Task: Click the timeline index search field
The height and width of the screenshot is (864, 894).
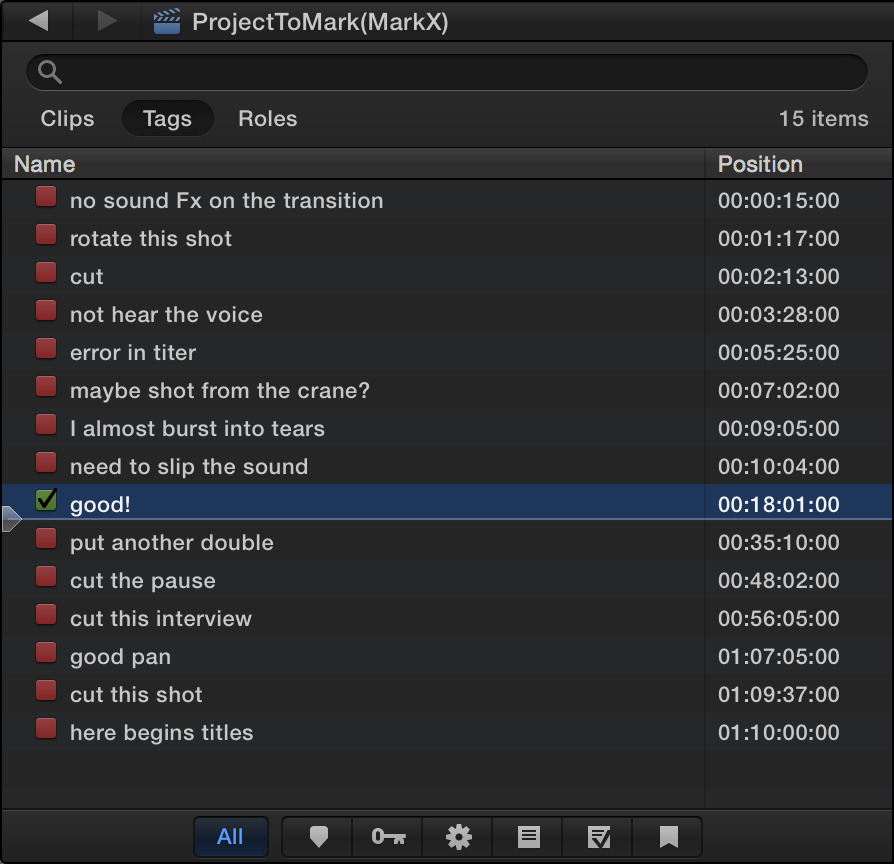Action: pos(447,72)
